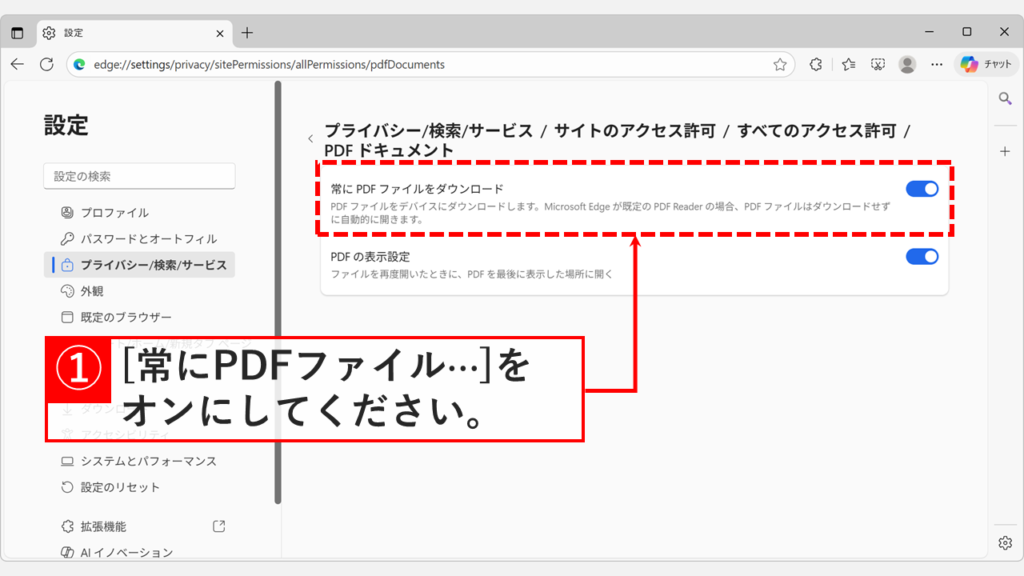Click inside the 設定の検索 search field

point(138,175)
